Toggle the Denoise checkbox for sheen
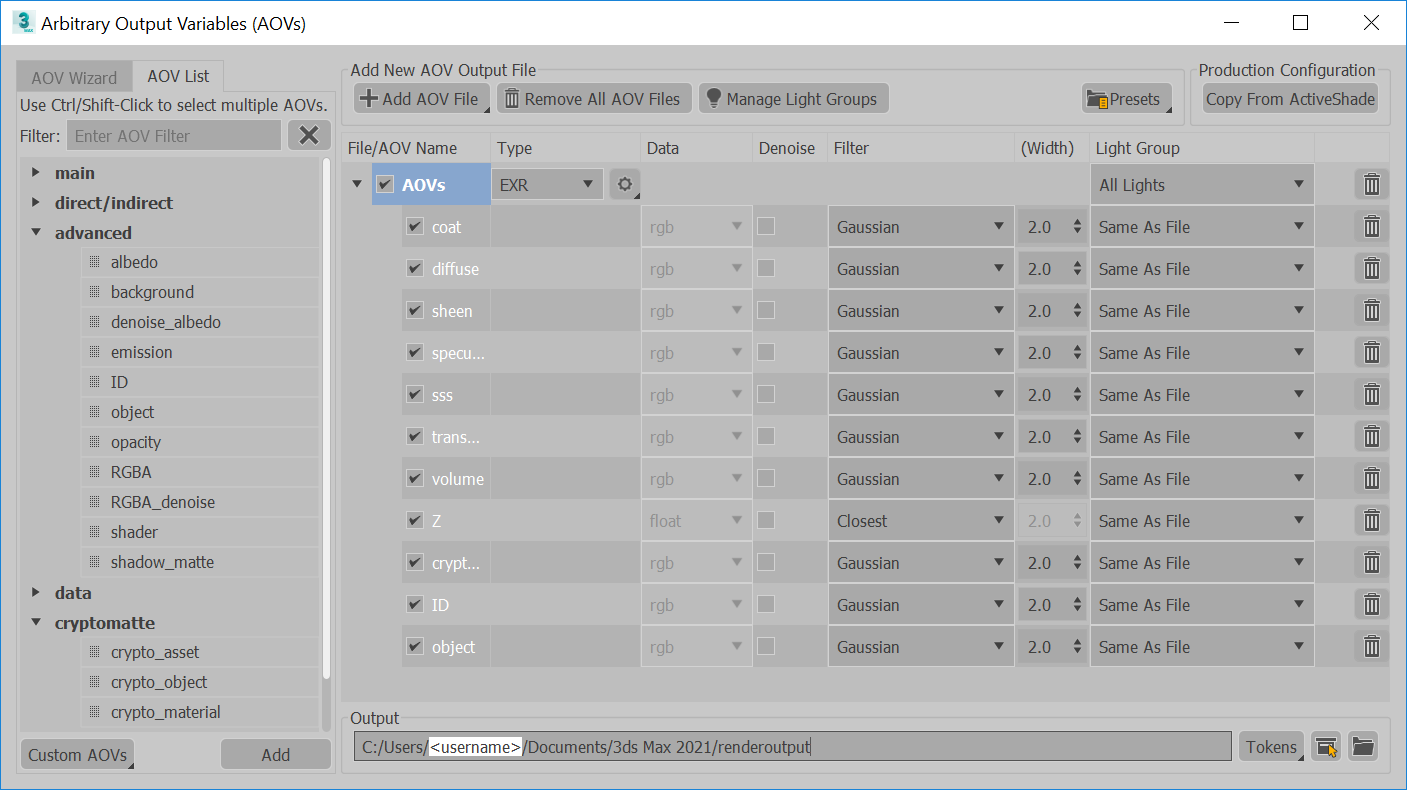 point(766,311)
